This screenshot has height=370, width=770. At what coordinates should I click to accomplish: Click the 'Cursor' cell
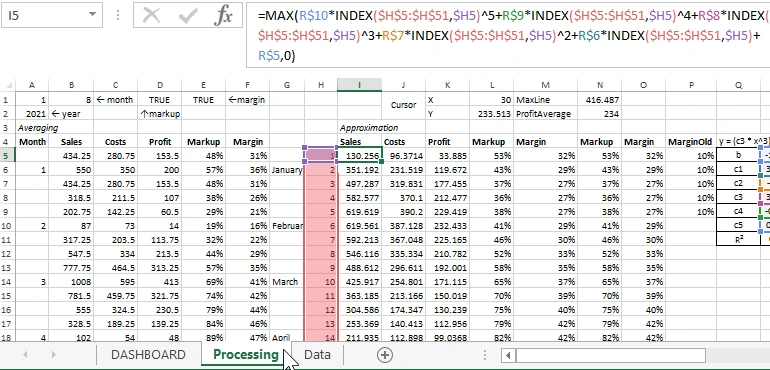click(404, 105)
